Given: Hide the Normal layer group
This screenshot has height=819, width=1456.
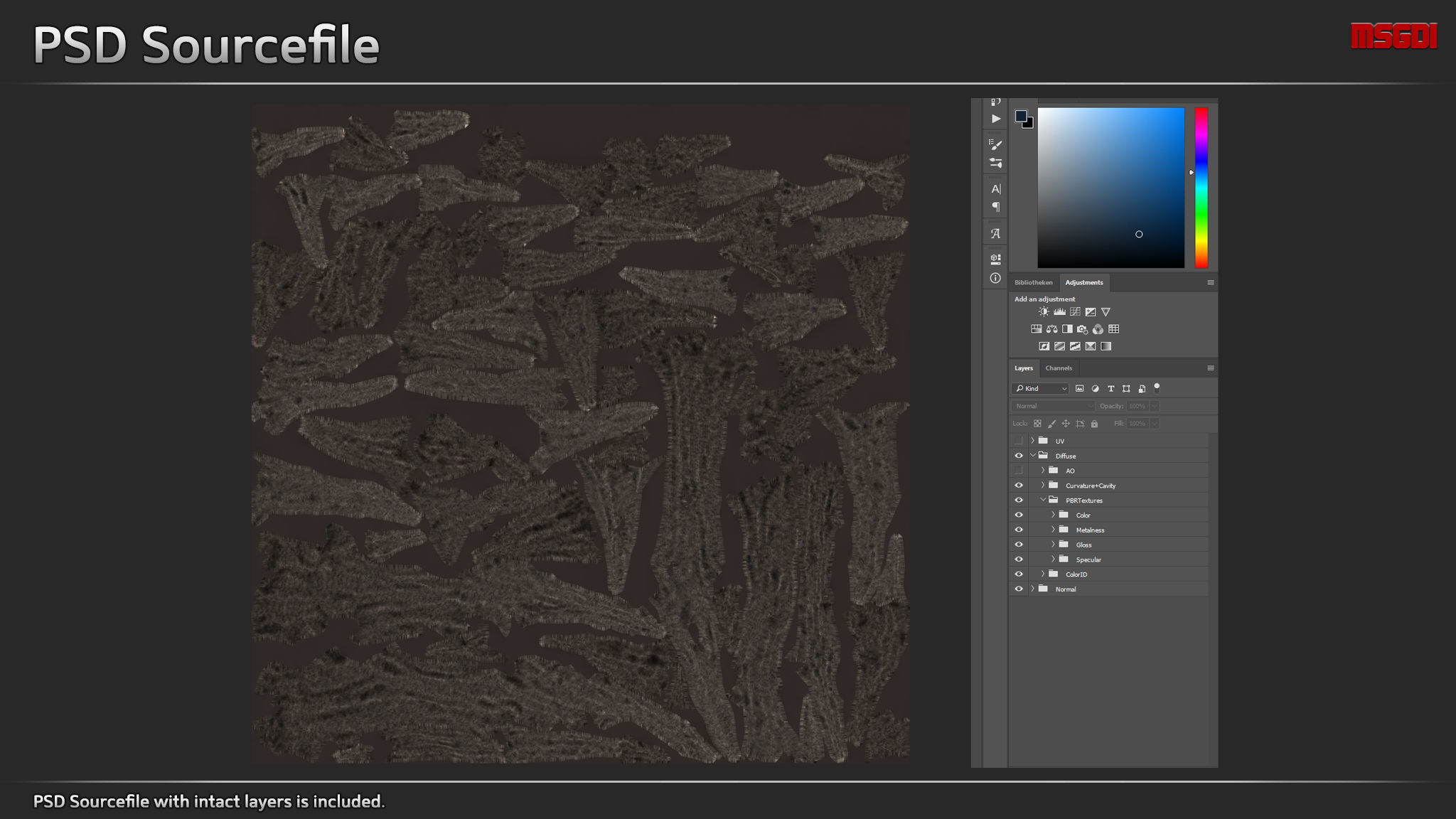Looking at the screenshot, I should pyautogui.click(x=1019, y=589).
